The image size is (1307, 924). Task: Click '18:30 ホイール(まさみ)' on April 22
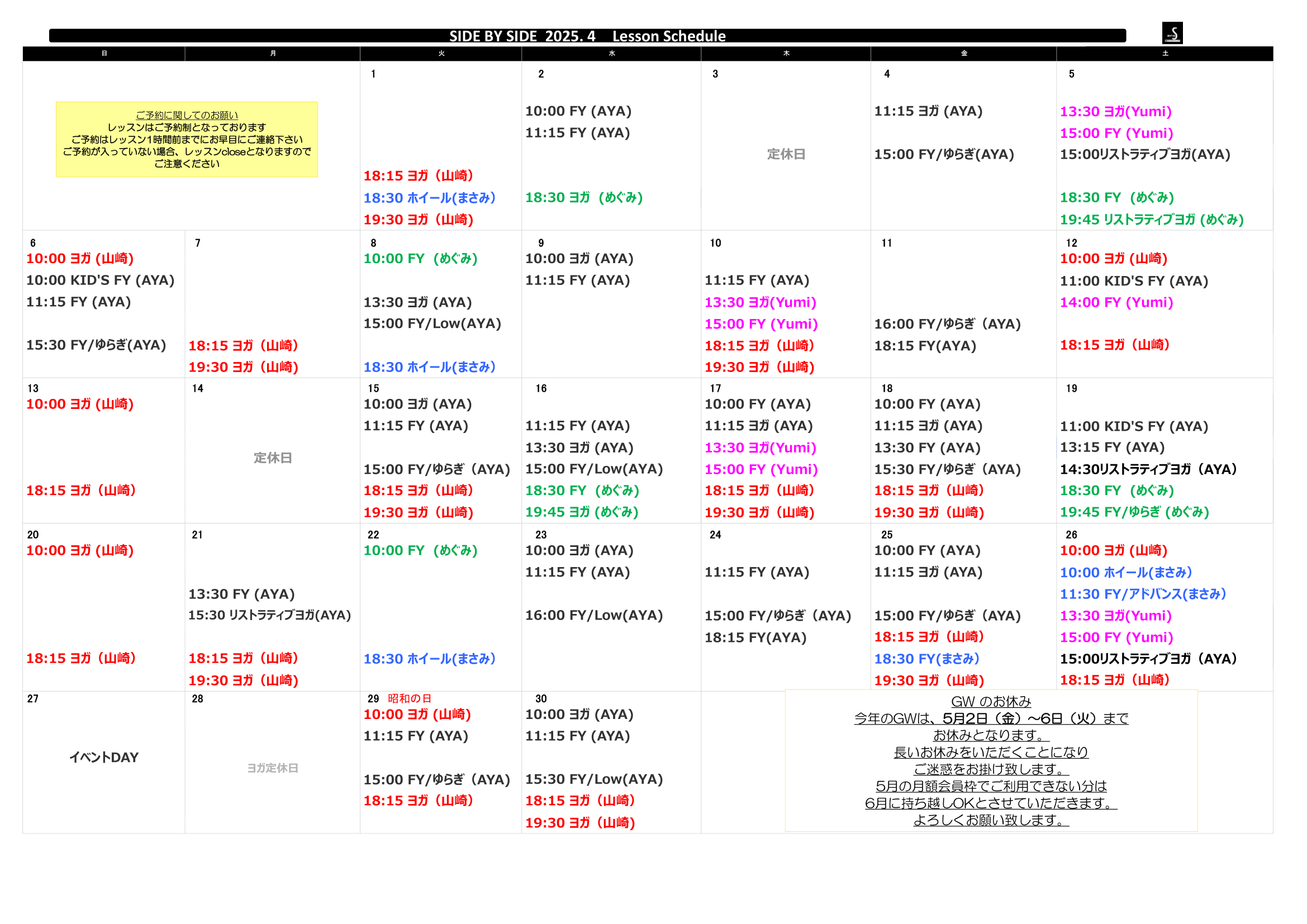tap(430, 659)
